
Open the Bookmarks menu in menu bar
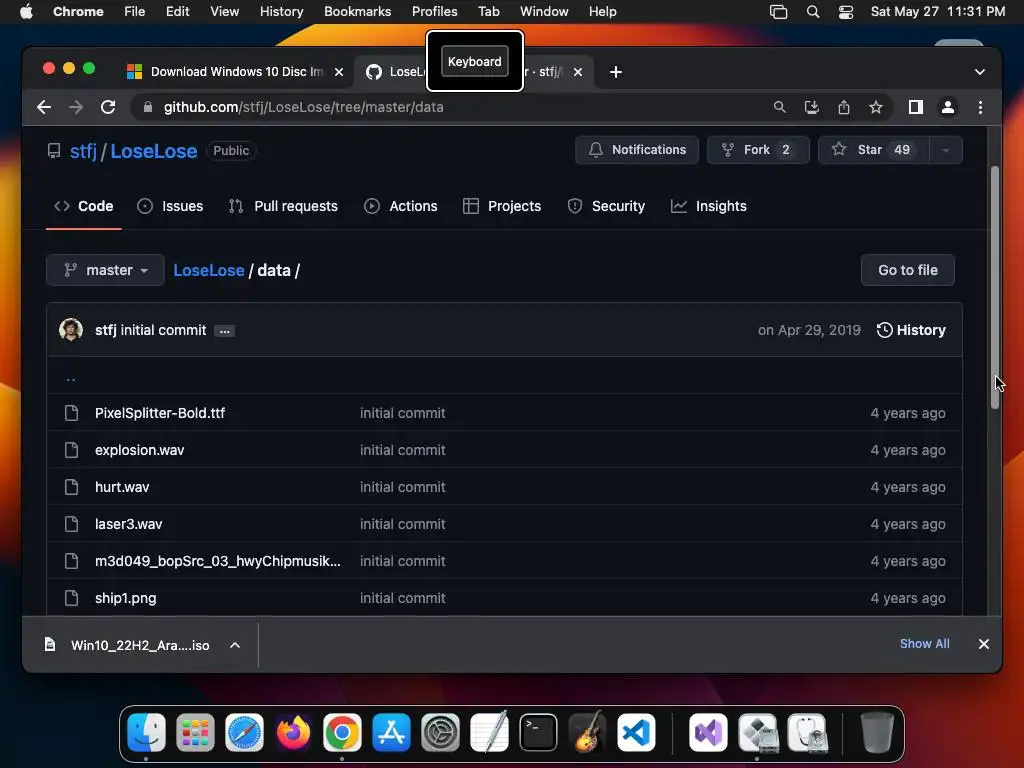pyautogui.click(x=357, y=12)
